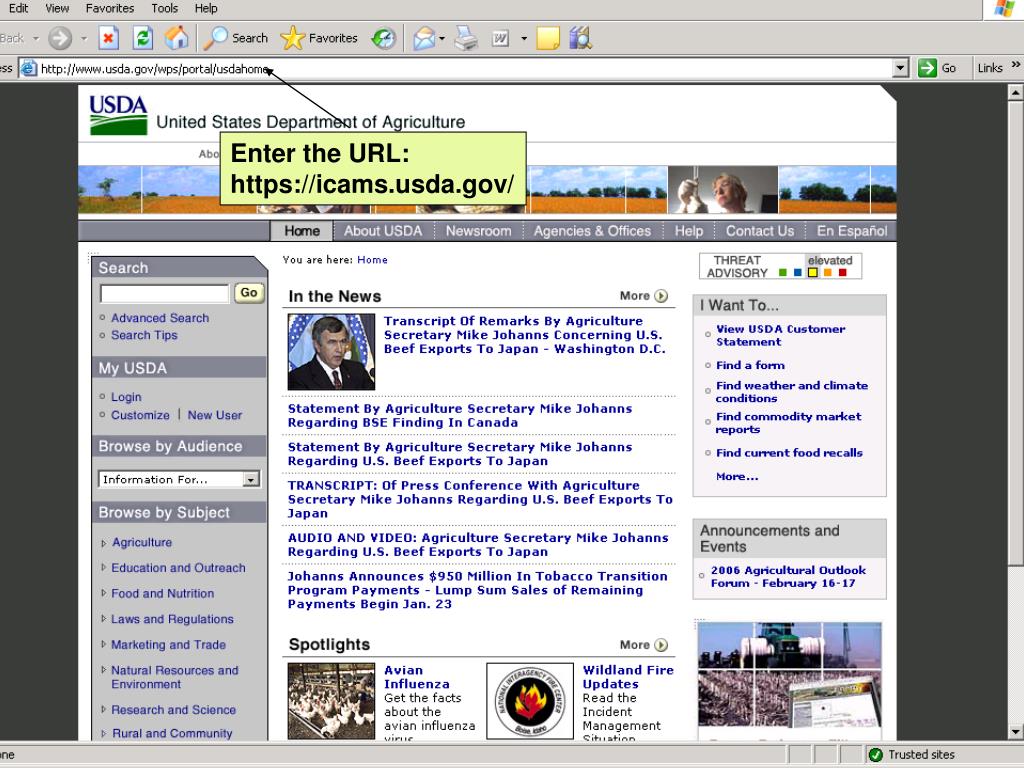Open the Favorites menu in menu bar
The image size is (1024, 768).
click(110, 8)
